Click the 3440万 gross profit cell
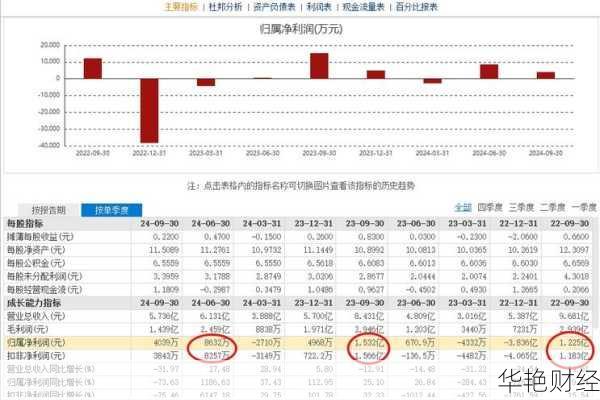The height and width of the screenshot is (400, 600). coord(473,329)
